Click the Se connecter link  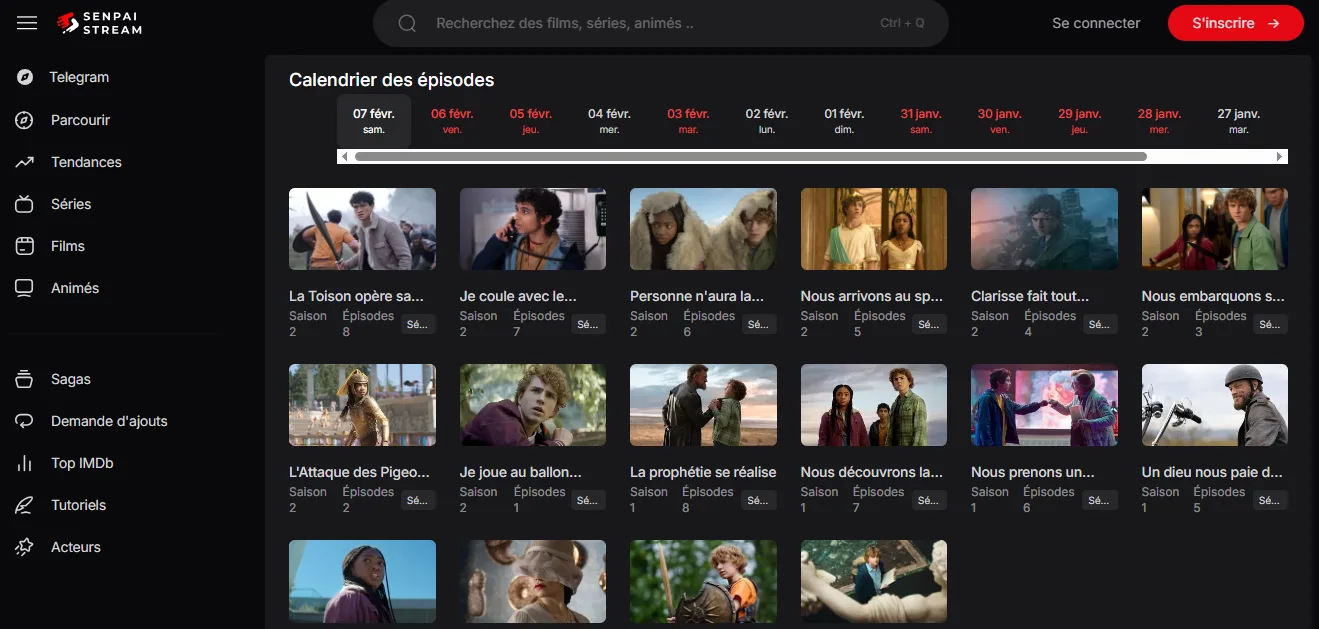coord(1096,23)
